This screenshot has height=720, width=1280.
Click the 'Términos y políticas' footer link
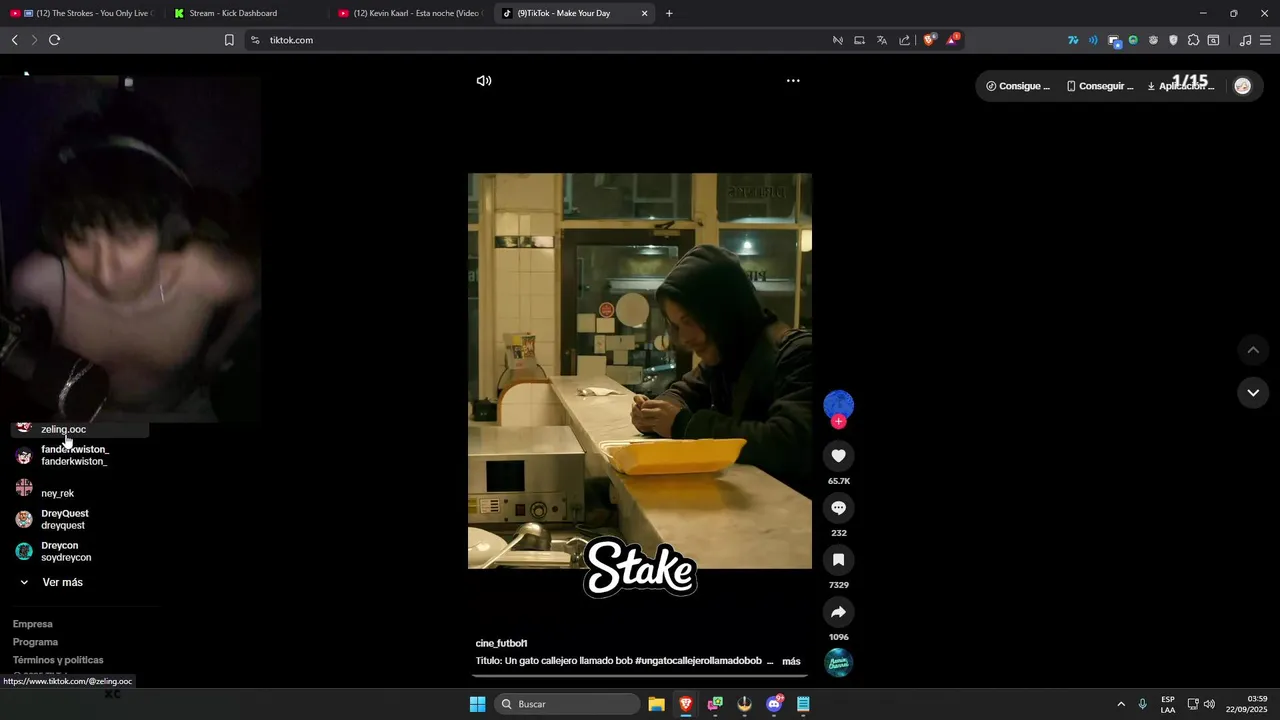(58, 660)
